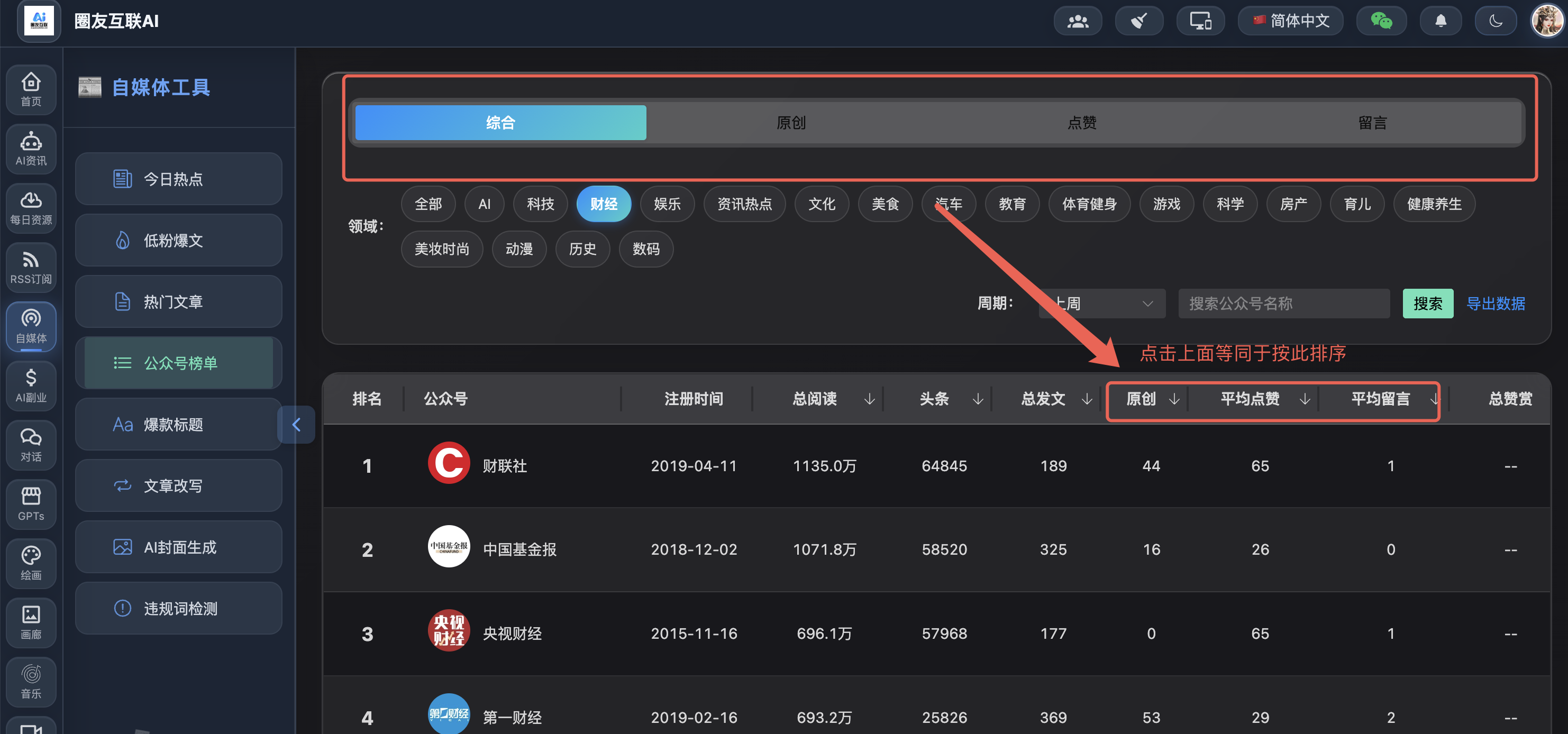Select the 数码 domain filter
Screen dimensions: 1568x734
tap(646, 249)
